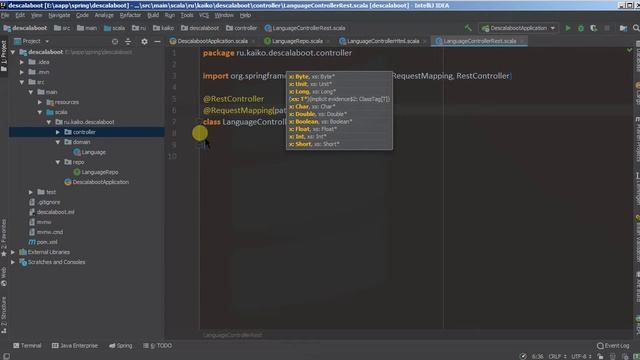Open the File menu
Viewport: 640px width, 360px height.
point(5,15)
